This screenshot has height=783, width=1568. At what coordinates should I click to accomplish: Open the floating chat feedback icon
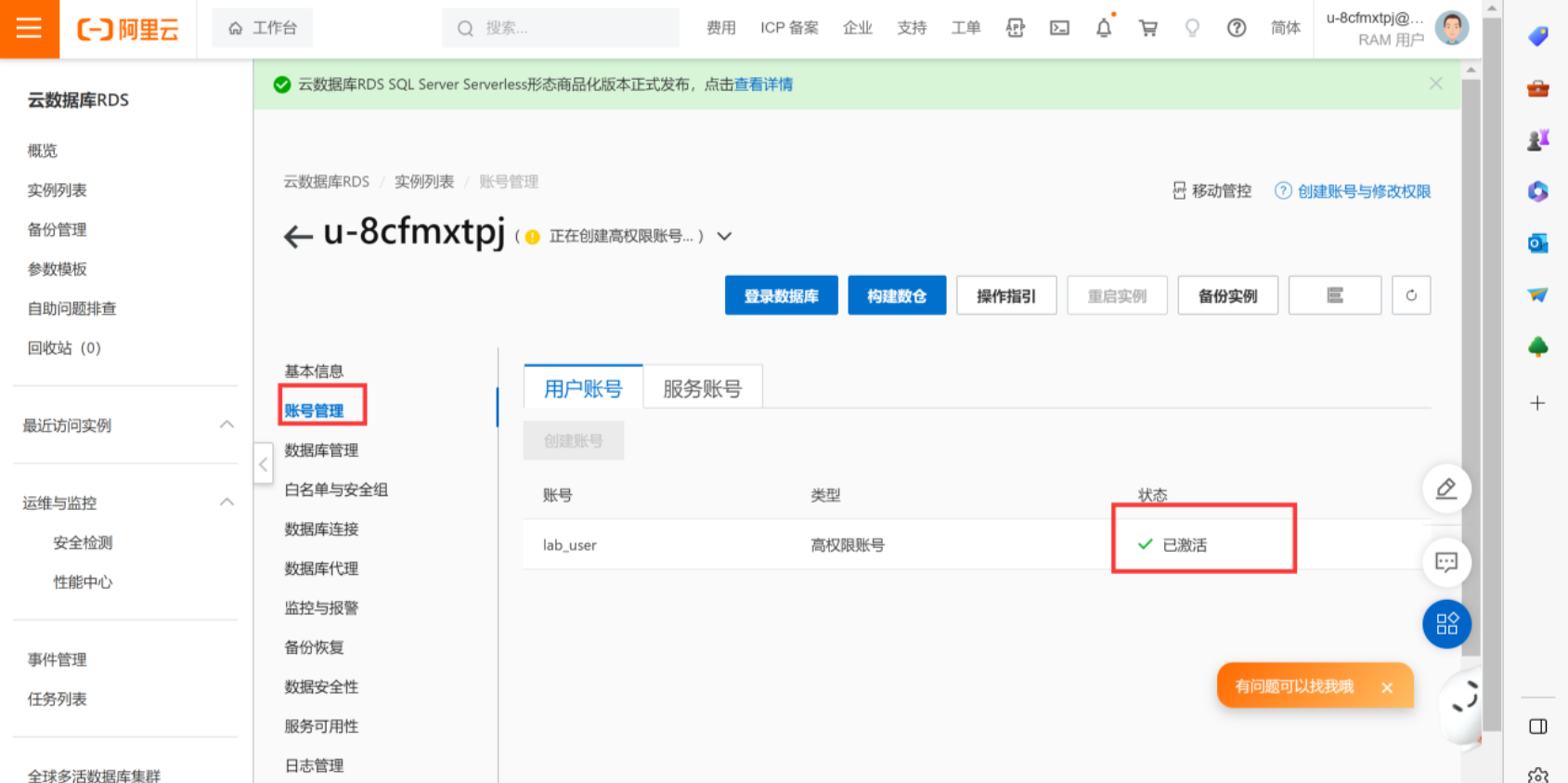pos(1446,562)
